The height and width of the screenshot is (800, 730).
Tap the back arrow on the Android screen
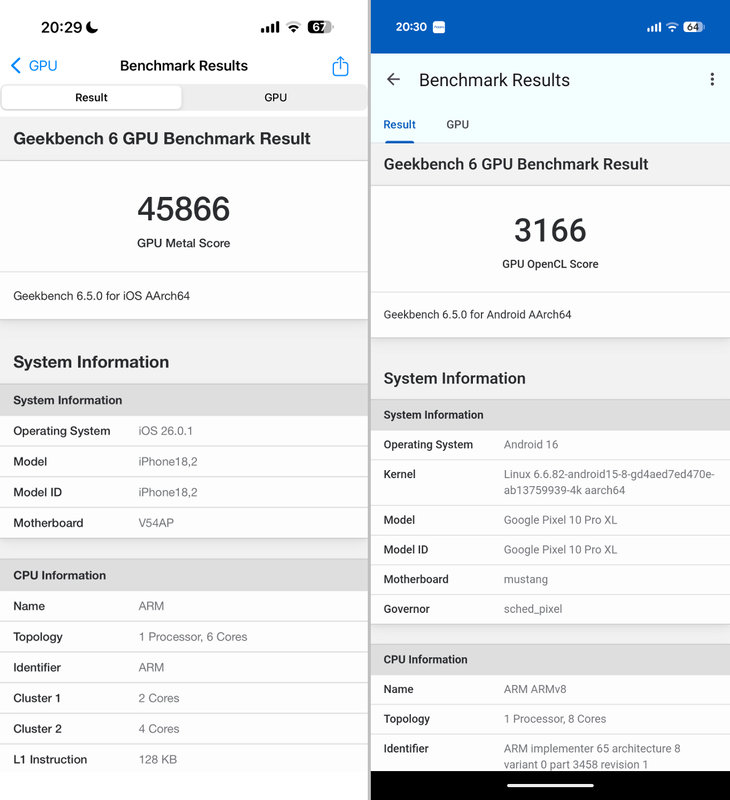(x=393, y=80)
